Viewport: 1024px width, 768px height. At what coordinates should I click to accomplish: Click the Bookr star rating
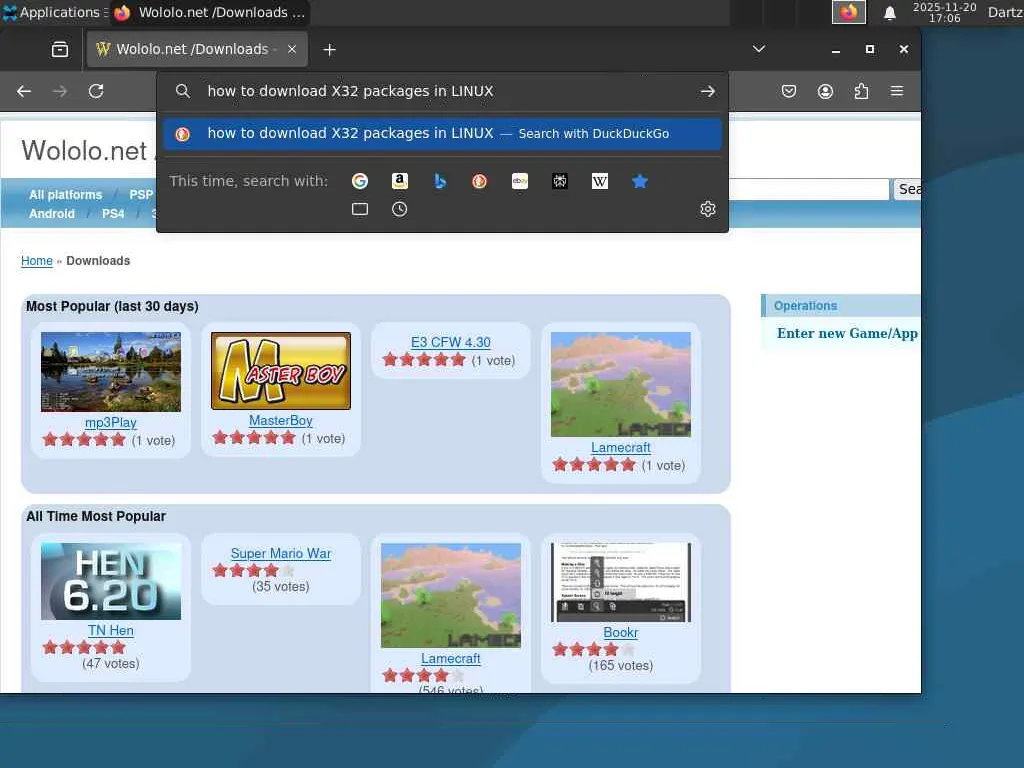(x=593, y=649)
